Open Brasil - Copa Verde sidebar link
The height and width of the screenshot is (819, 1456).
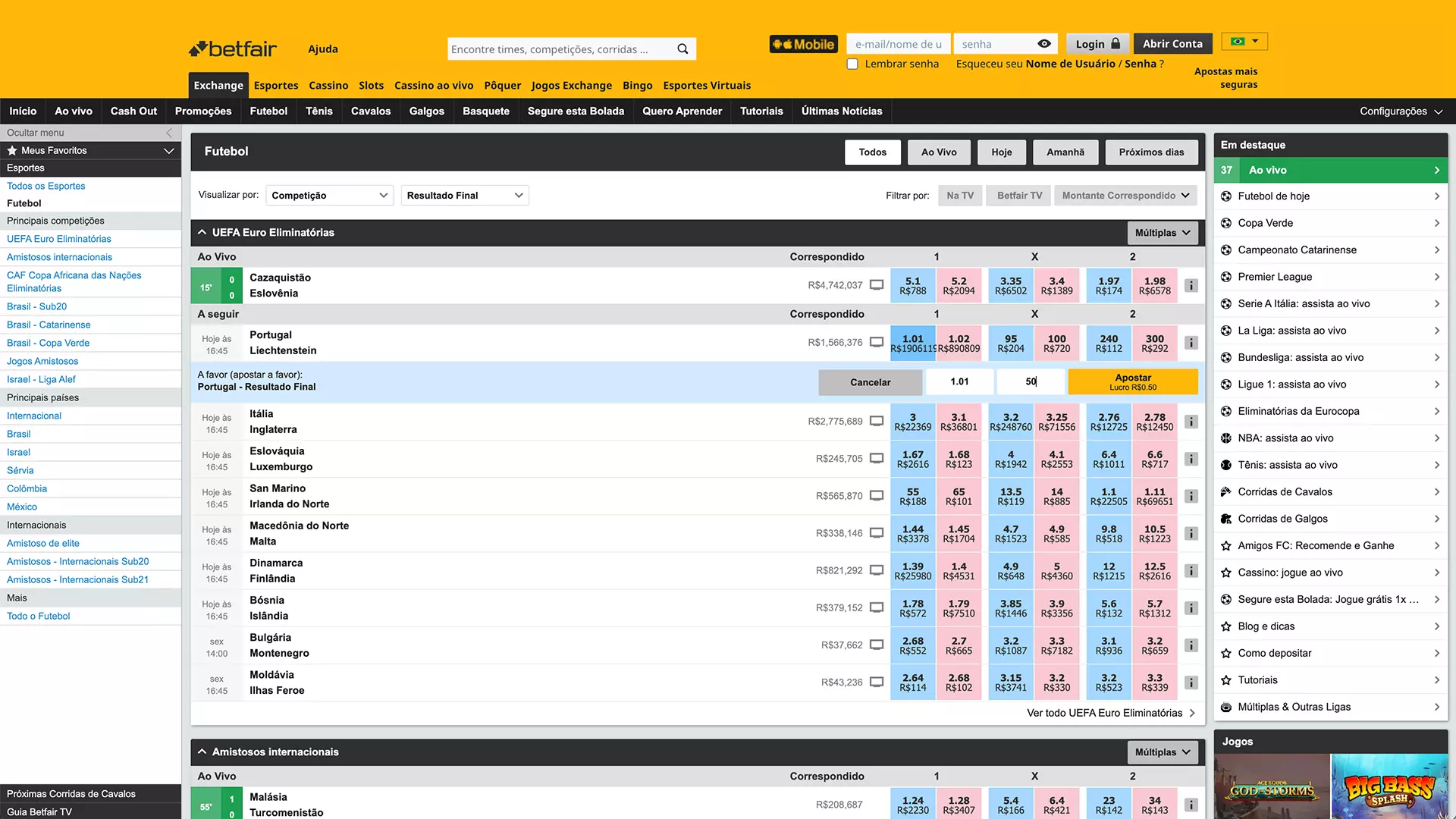48,344
